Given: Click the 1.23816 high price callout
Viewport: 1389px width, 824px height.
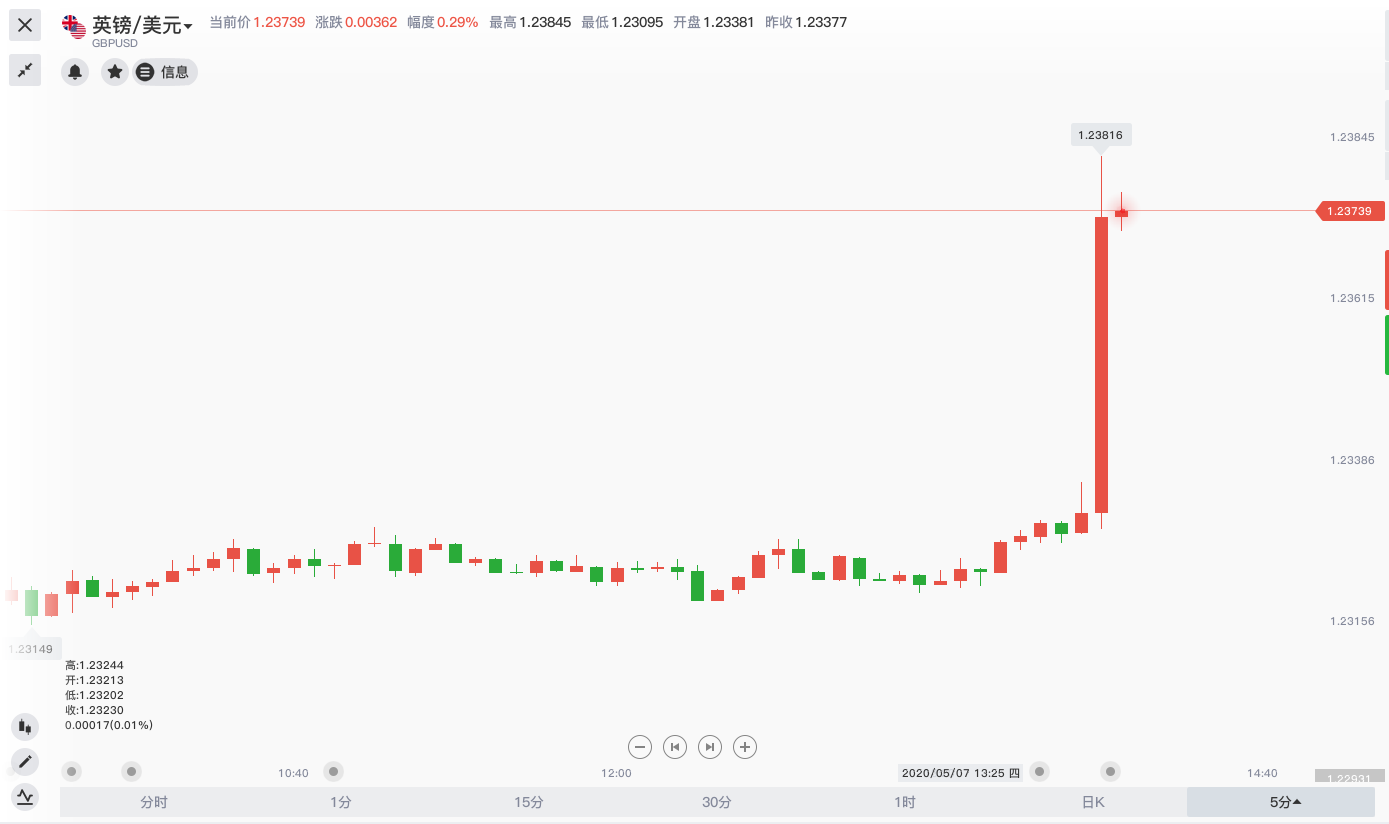Looking at the screenshot, I should 1101,135.
